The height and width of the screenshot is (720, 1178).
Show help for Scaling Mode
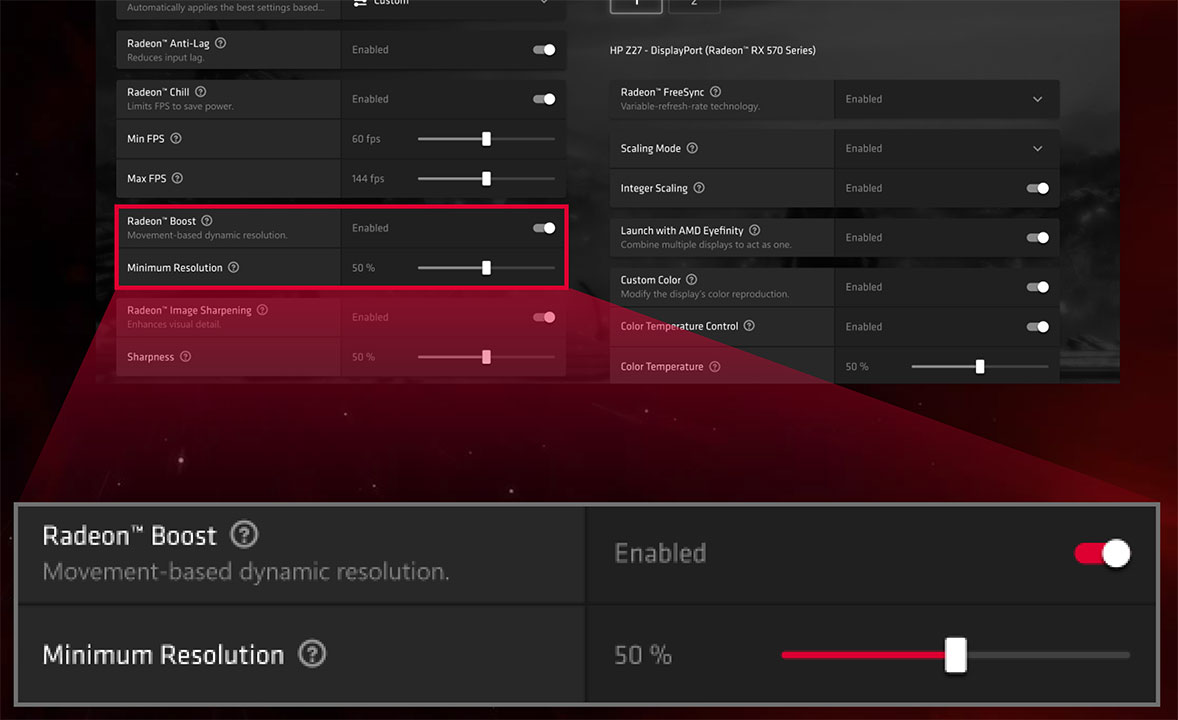coord(692,148)
